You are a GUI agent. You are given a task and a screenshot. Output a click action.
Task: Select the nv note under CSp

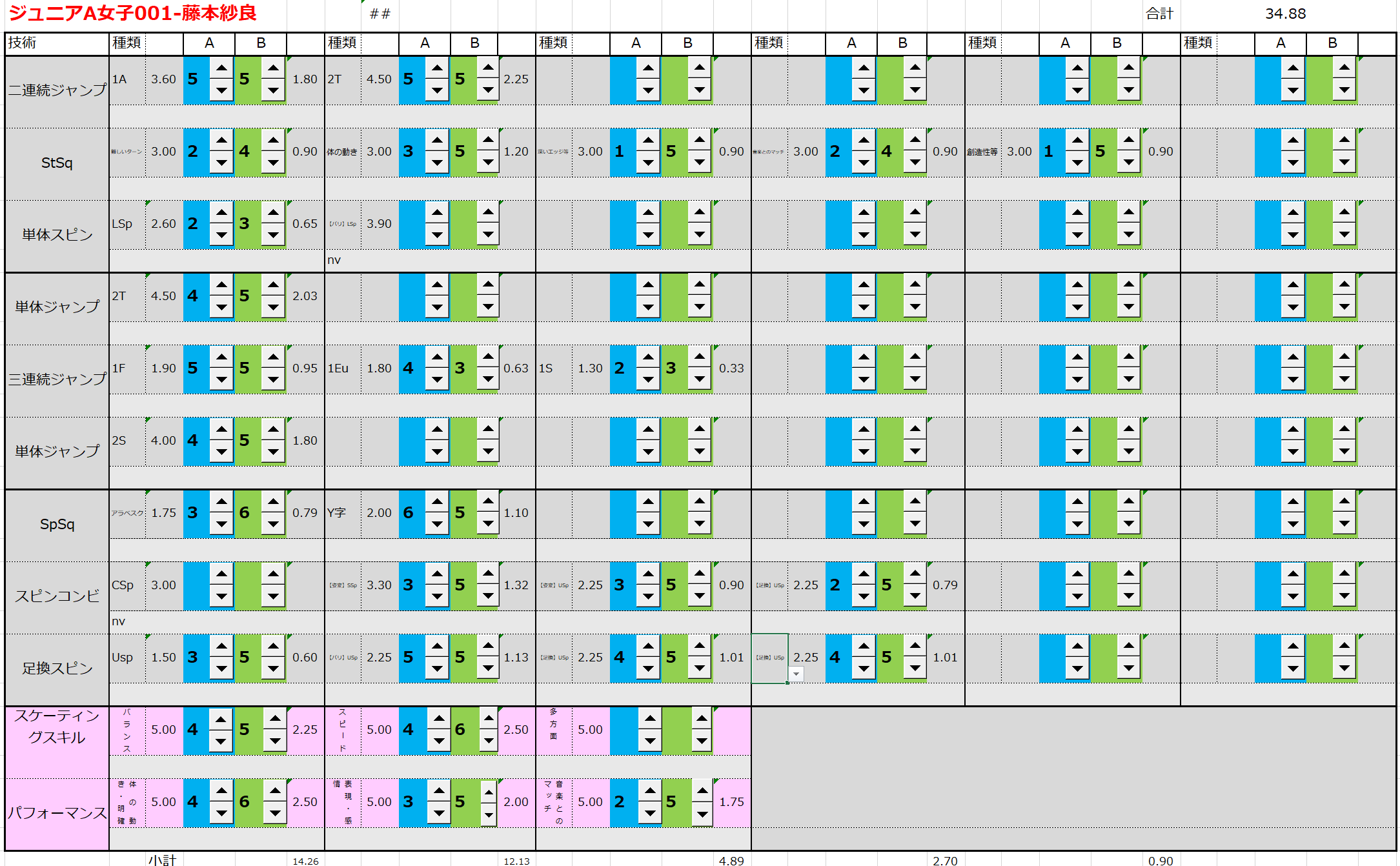click(119, 621)
